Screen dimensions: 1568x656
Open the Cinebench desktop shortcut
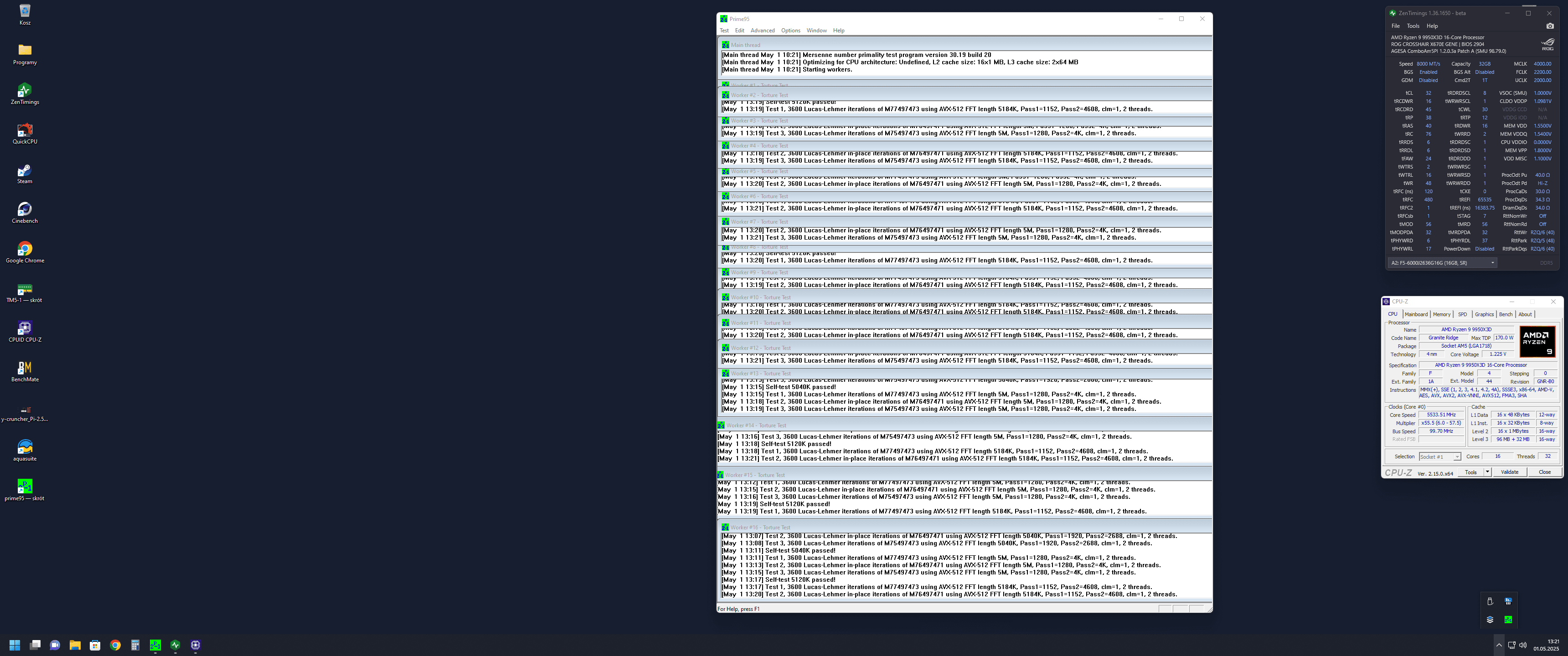[24, 210]
